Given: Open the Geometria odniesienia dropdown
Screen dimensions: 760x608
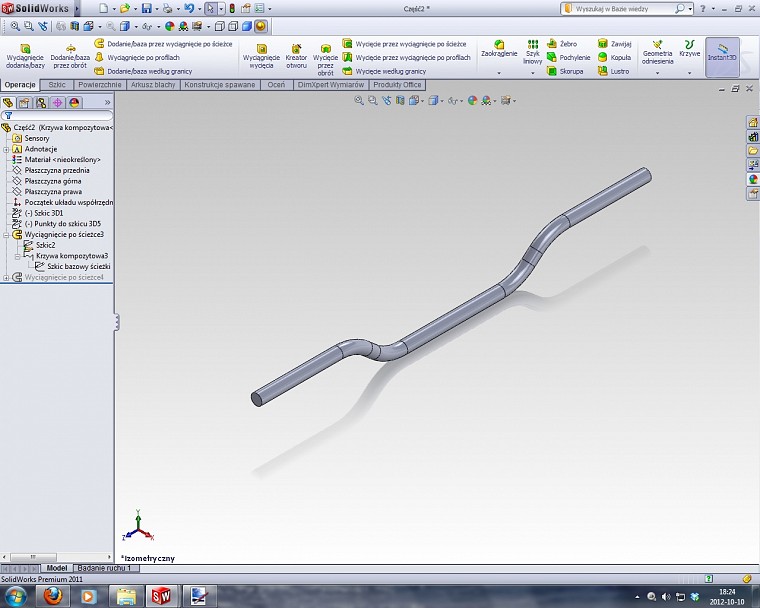Looking at the screenshot, I should 657,73.
